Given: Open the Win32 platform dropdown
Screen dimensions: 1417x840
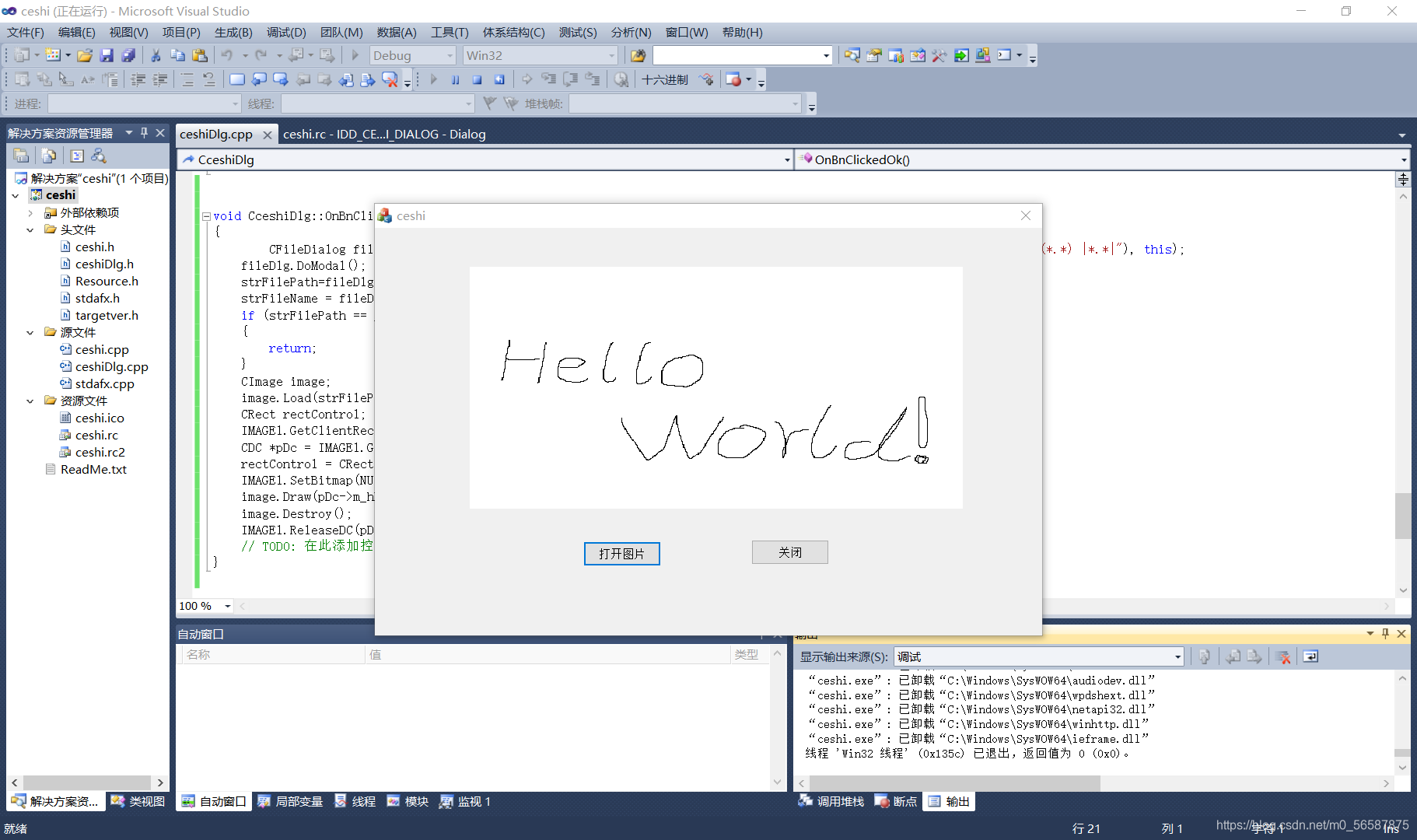Looking at the screenshot, I should tap(612, 55).
